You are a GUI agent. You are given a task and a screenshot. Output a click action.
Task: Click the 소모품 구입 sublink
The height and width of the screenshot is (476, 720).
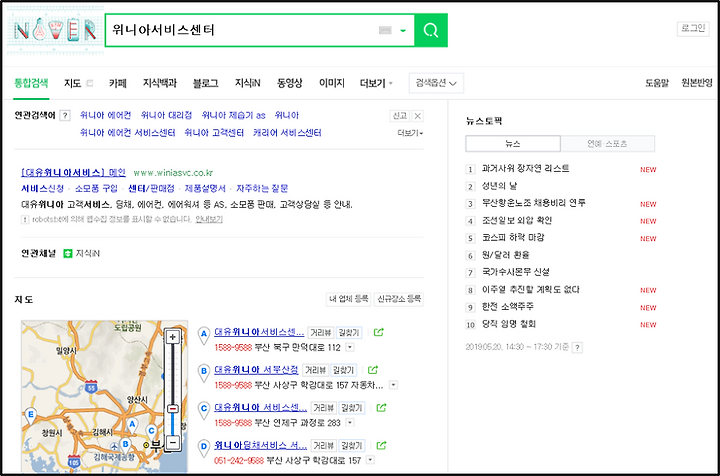click(96, 189)
